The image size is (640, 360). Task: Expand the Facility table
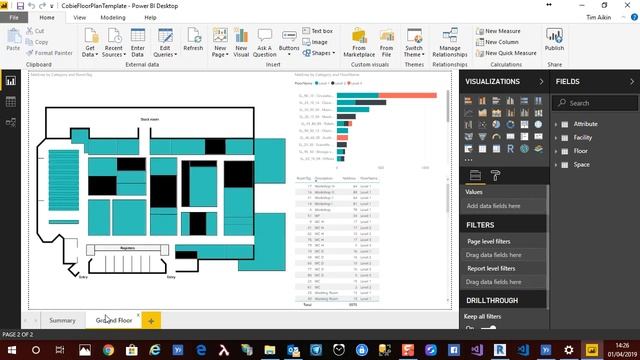click(556, 138)
